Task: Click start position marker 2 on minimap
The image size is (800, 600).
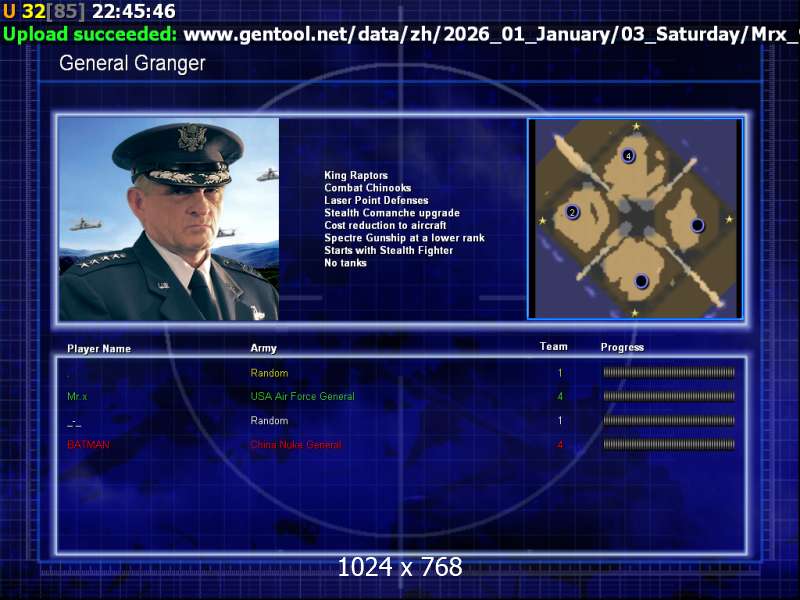Action: point(572,212)
